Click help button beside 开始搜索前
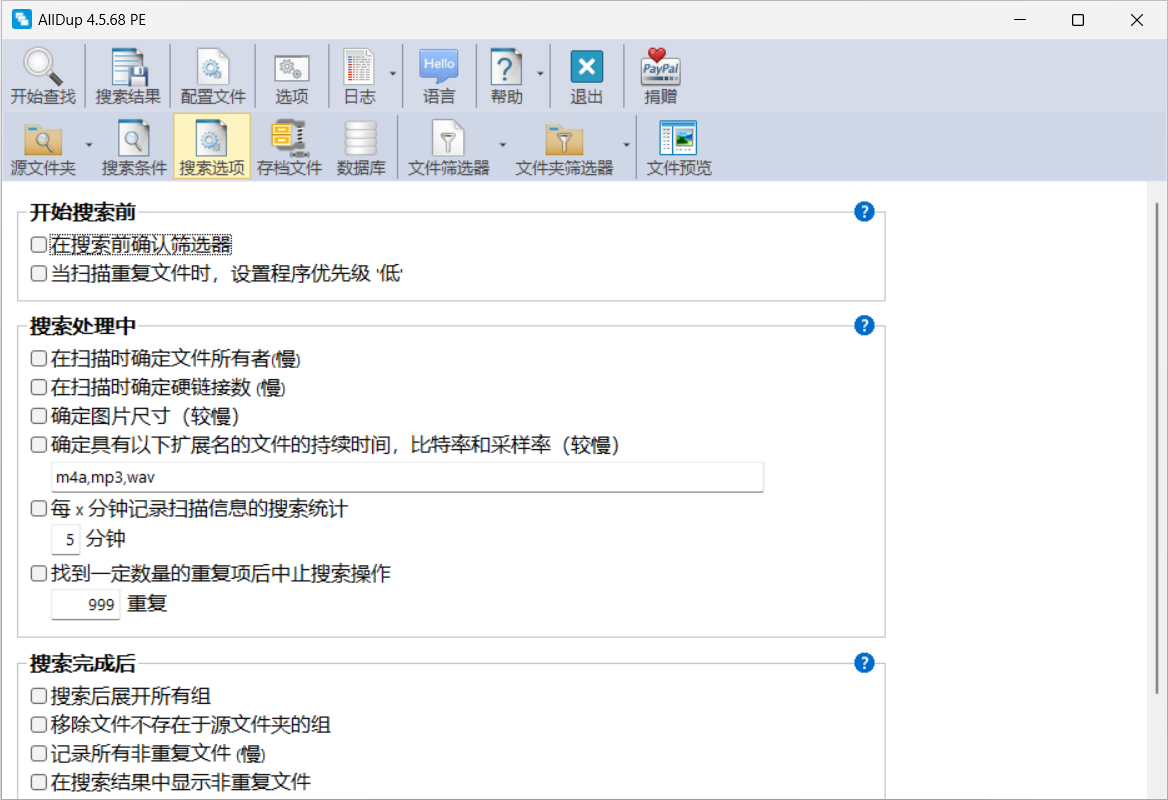 [865, 211]
